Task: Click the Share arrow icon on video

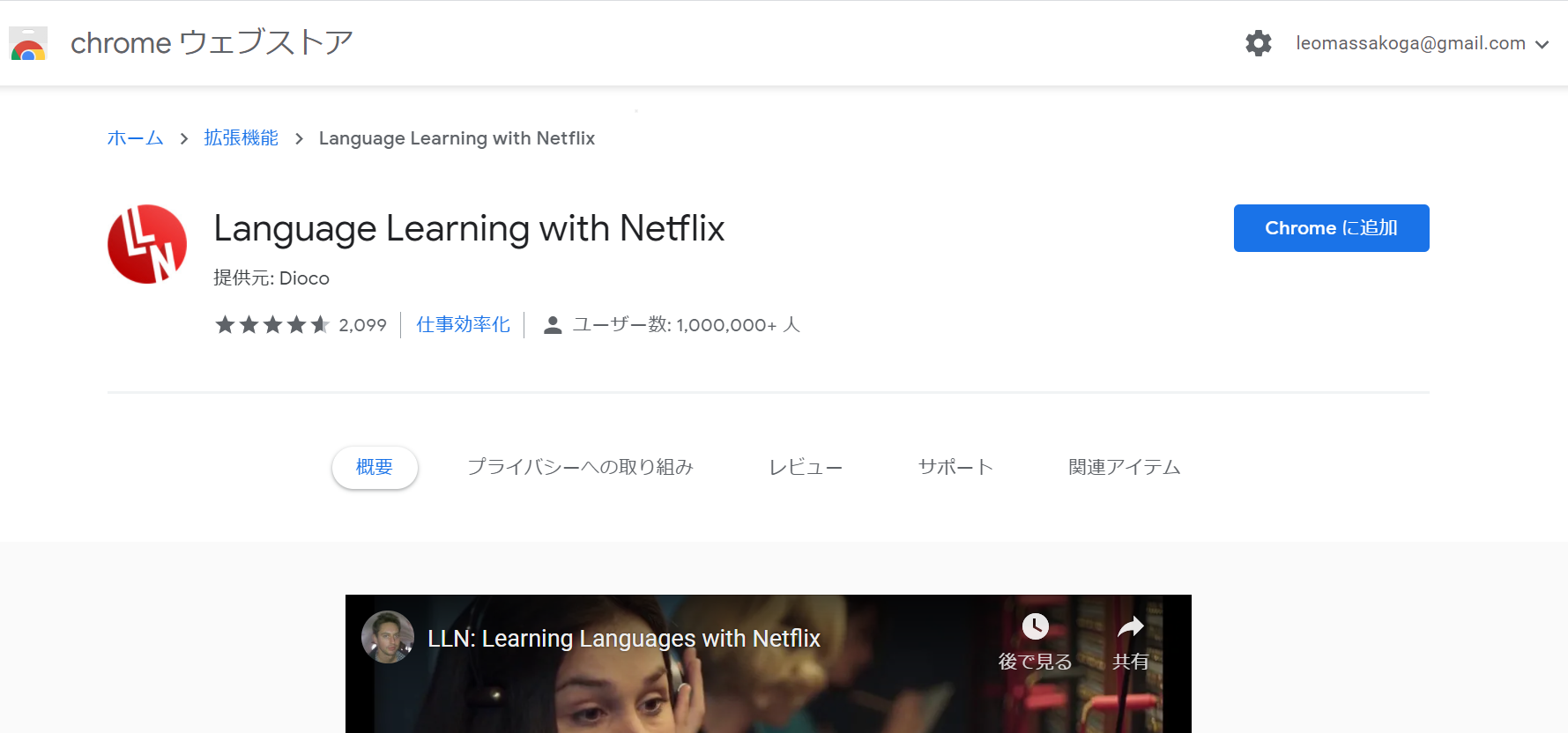Action: click(1130, 626)
